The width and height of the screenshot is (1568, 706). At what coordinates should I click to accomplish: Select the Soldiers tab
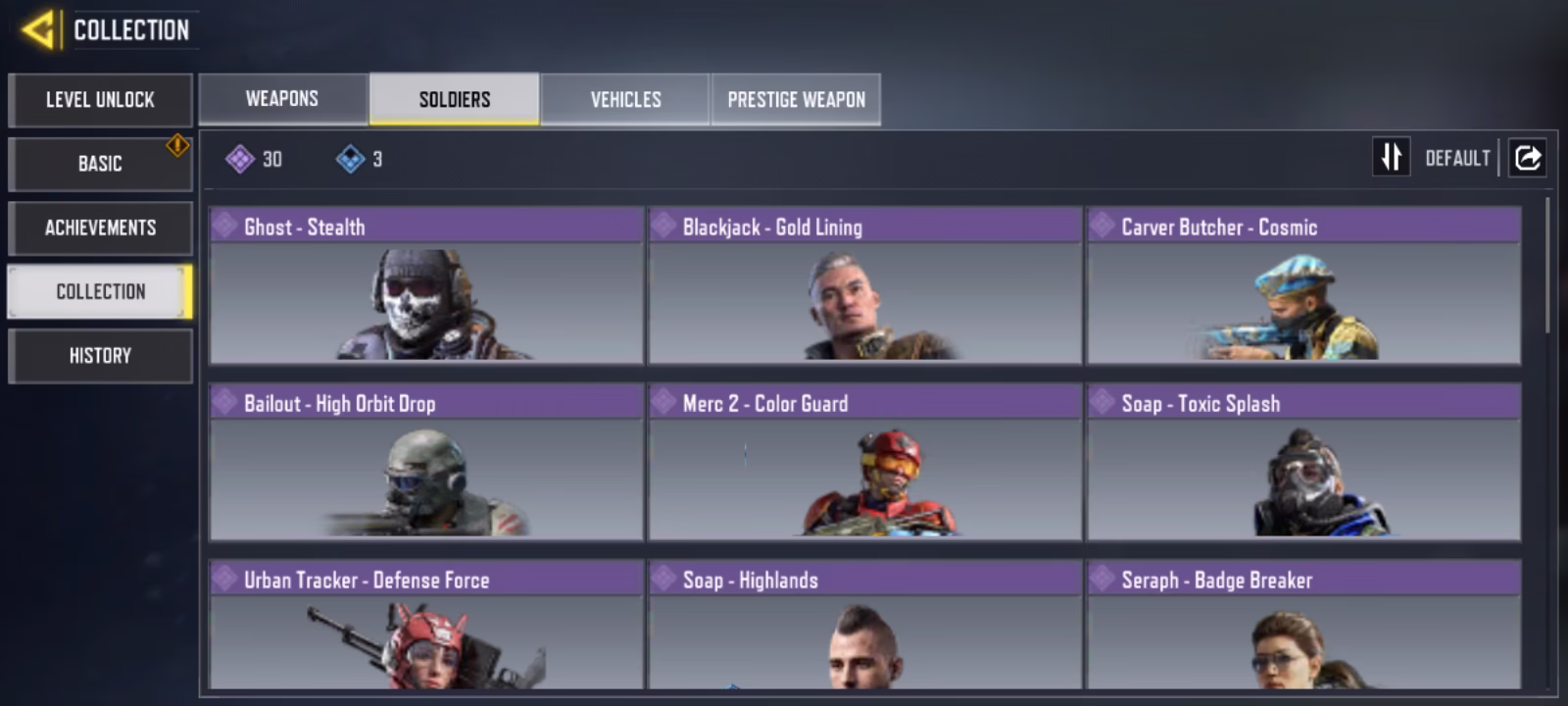455,99
